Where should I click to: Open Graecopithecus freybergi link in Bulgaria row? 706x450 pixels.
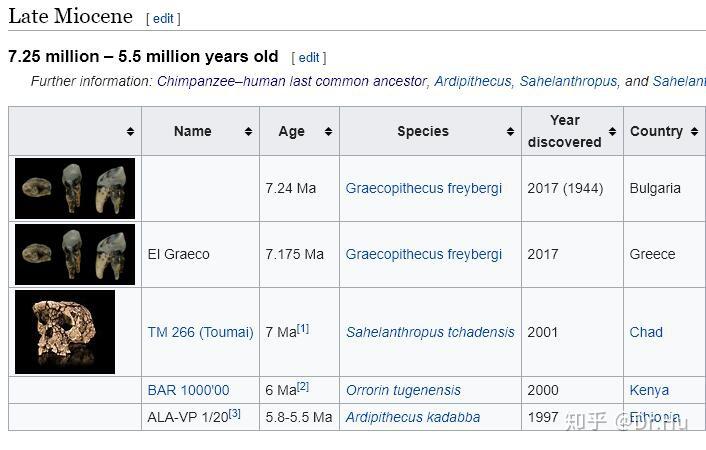click(x=424, y=188)
